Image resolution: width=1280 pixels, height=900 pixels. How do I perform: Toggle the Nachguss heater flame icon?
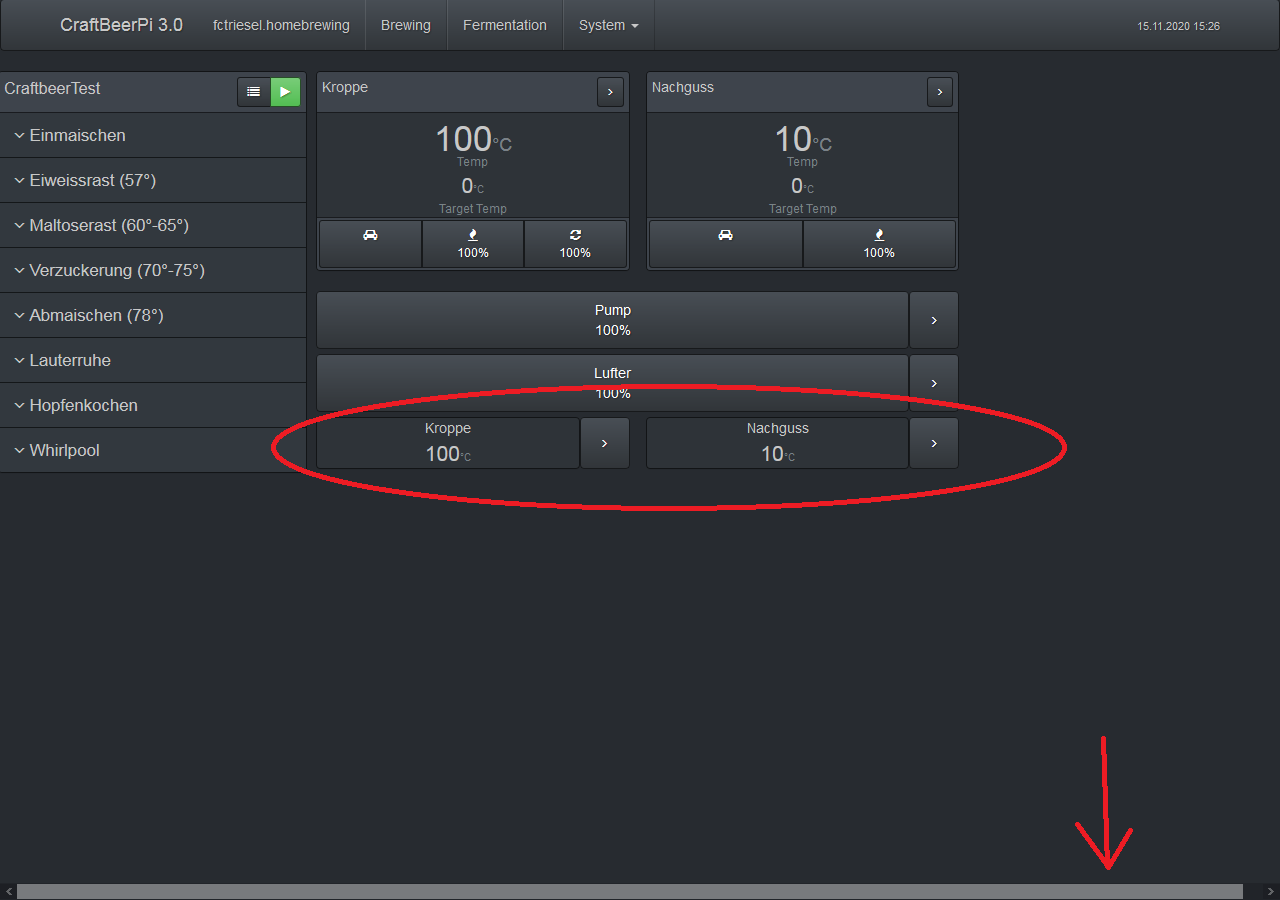tap(879, 244)
